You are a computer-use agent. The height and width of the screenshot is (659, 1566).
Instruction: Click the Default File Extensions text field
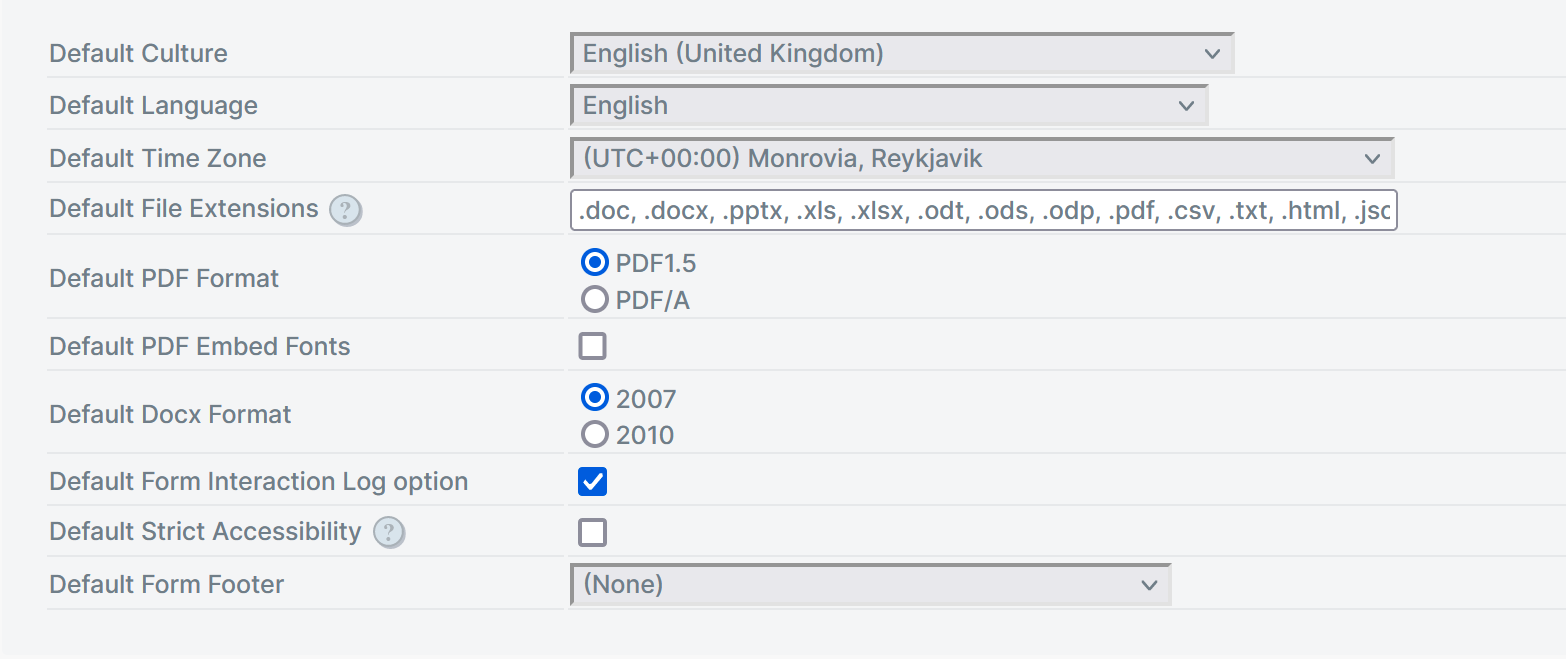983,211
